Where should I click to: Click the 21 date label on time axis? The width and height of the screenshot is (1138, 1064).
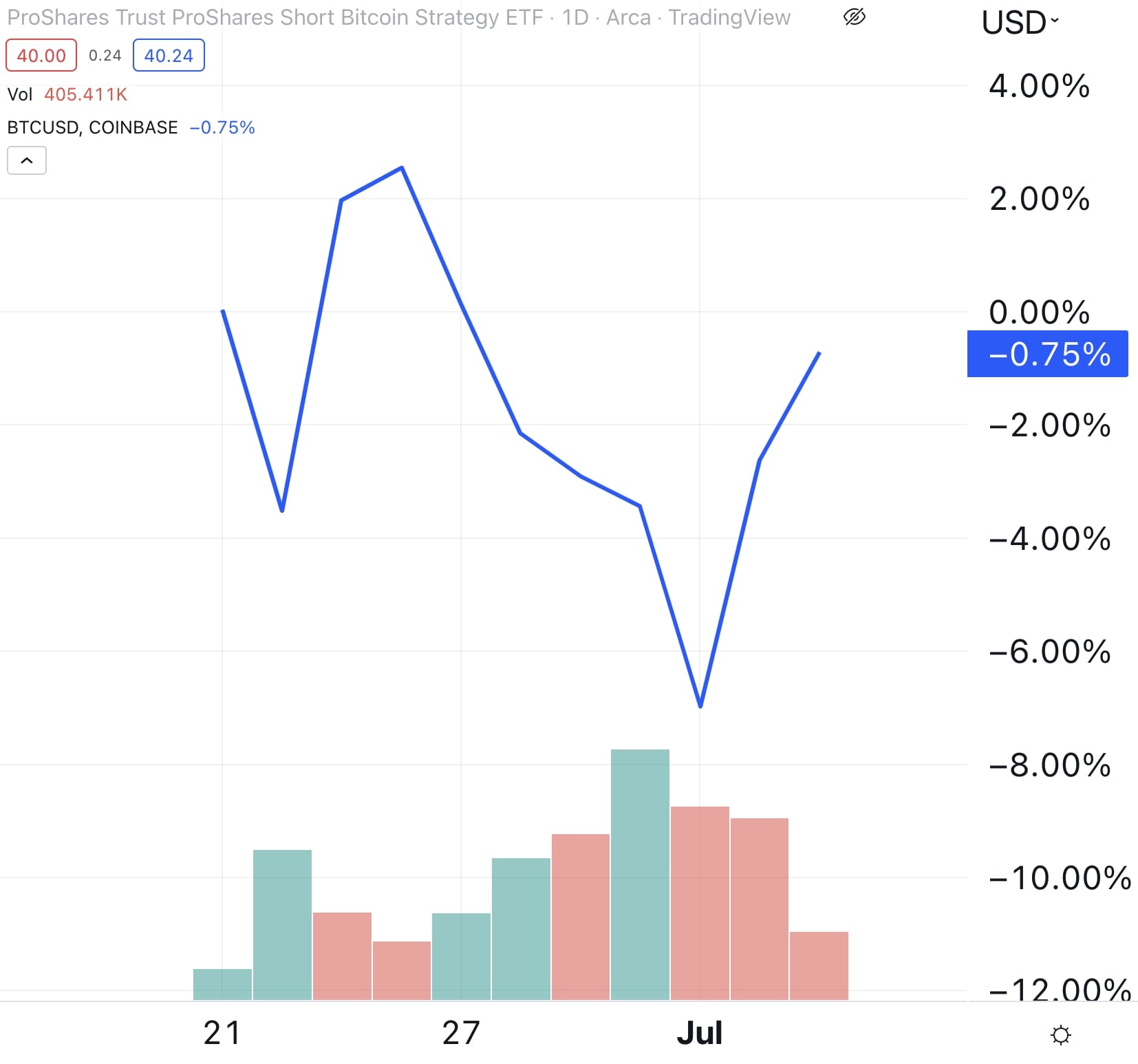(222, 1032)
